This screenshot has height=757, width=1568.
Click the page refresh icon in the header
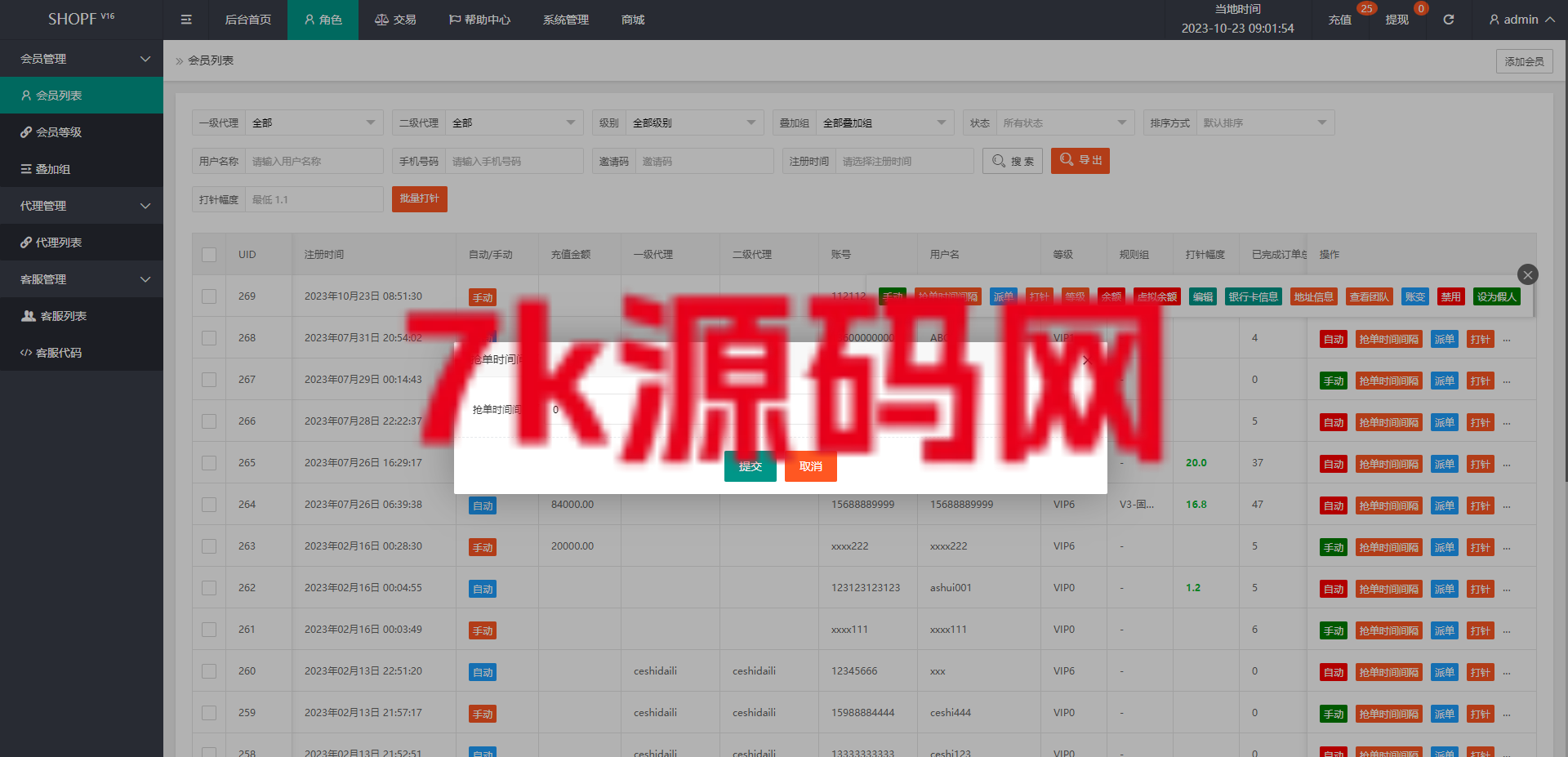coord(1448,20)
